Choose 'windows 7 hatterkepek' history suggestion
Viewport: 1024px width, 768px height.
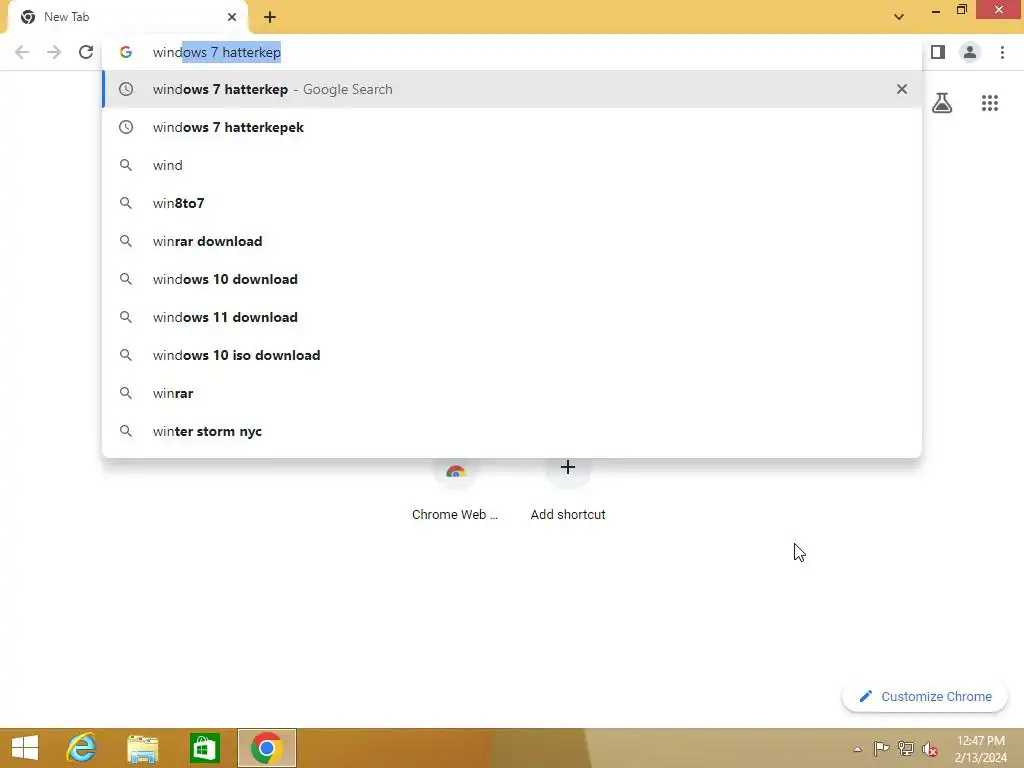(x=512, y=127)
